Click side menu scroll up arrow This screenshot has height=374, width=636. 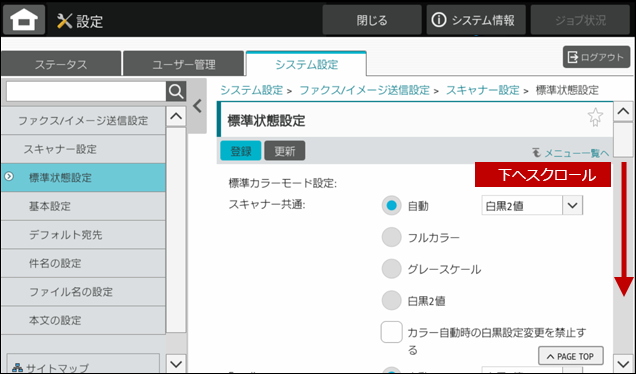[176, 116]
